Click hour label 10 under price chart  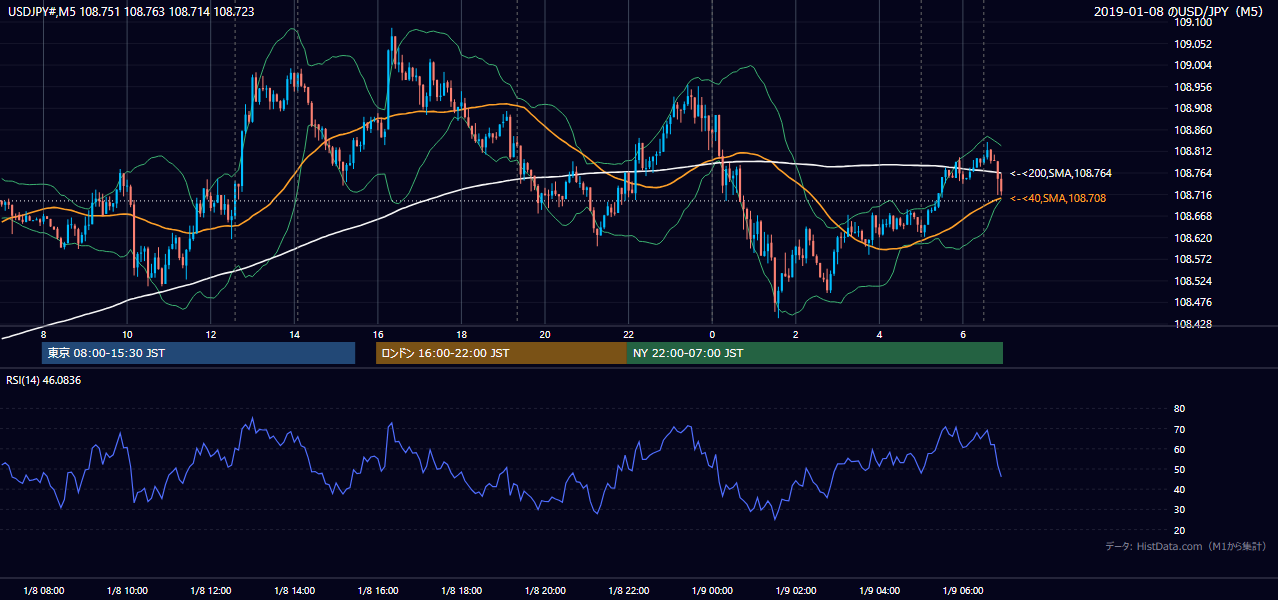[127, 334]
